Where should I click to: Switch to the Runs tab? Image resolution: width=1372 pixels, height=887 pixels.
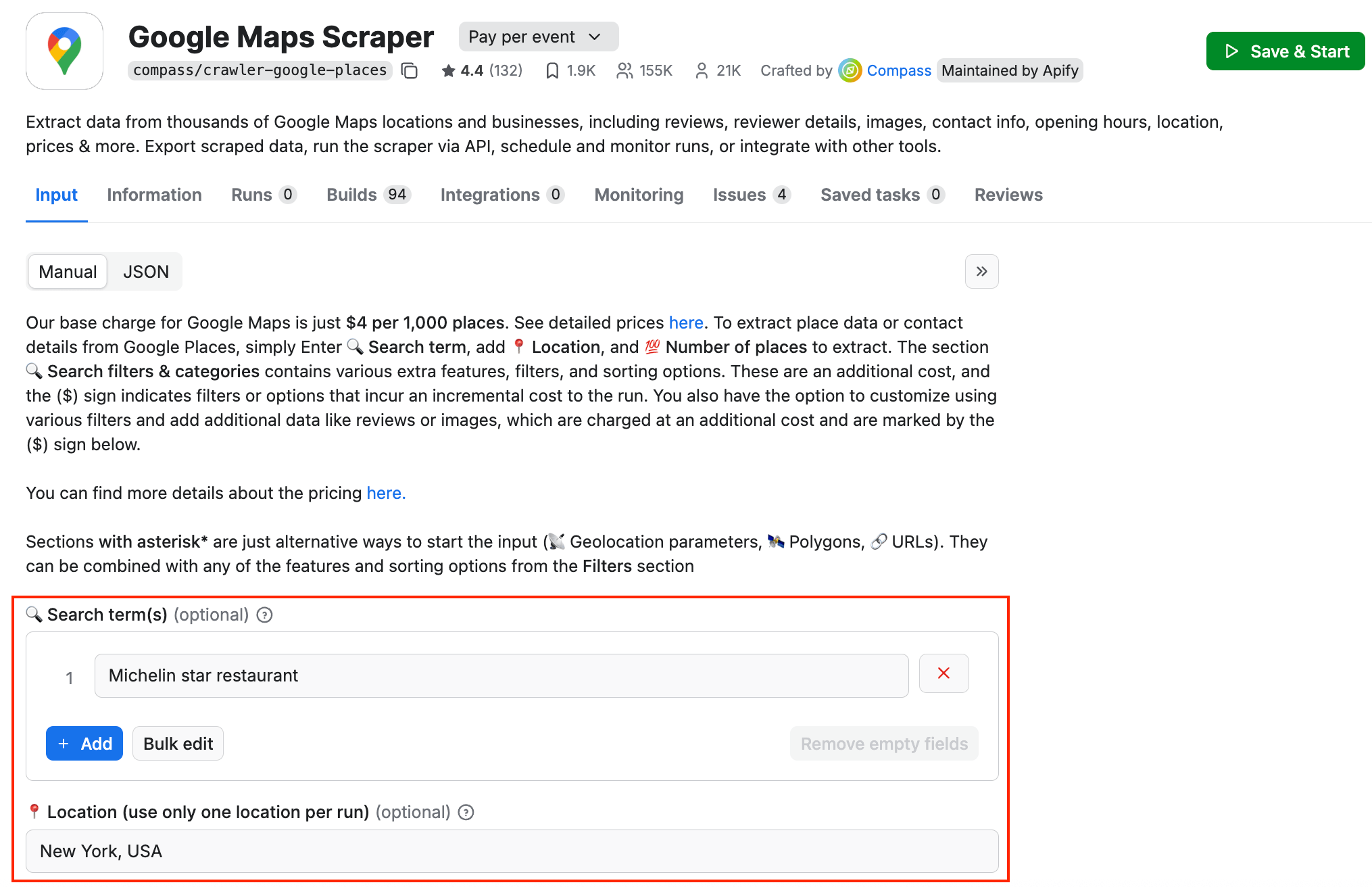[x=251, y=195]
